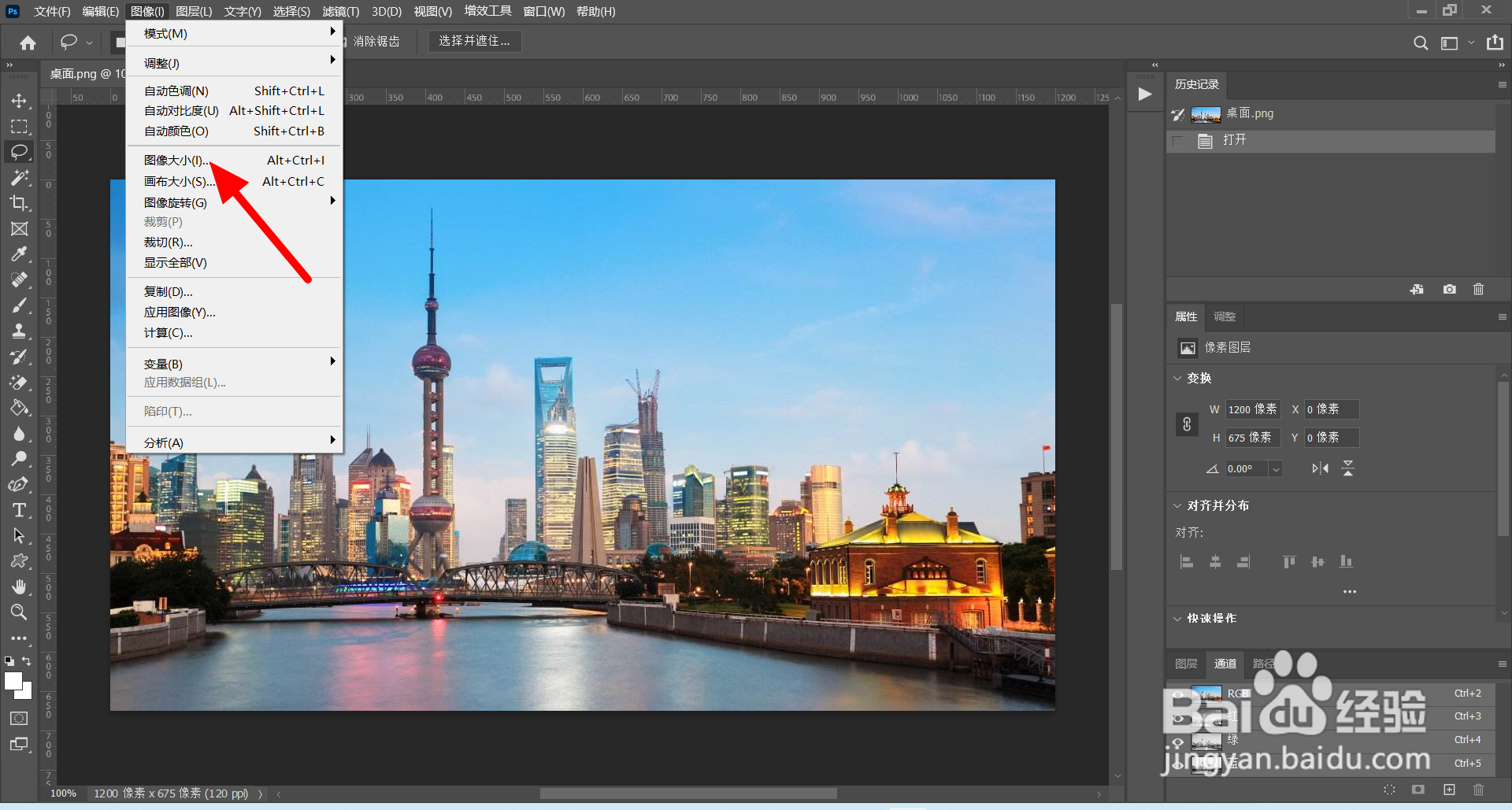Flip horizontally in Properties transform
The image size is (1512, 810).
pyautogui.click(x=1320, y=469)
